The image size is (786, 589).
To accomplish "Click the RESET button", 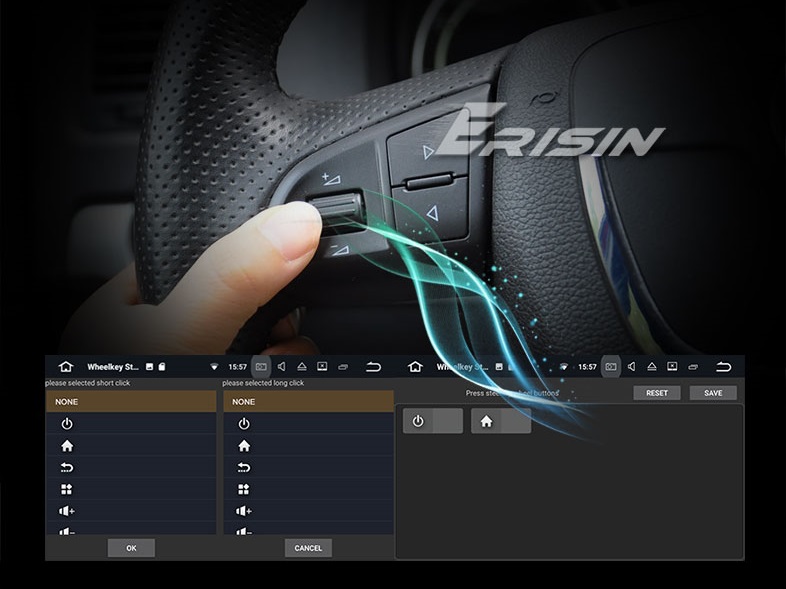I will [657, 393].
